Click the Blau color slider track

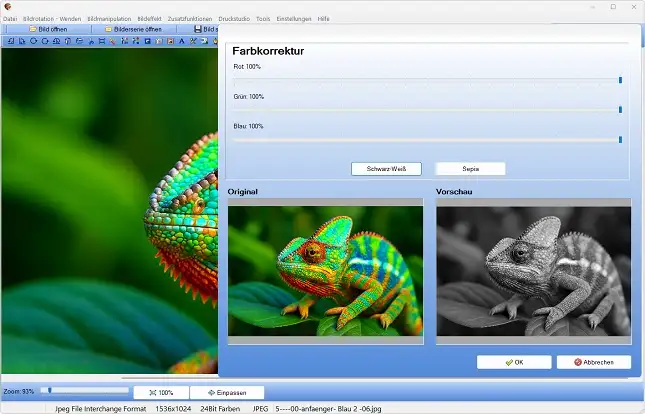click(x=427, y=140)
